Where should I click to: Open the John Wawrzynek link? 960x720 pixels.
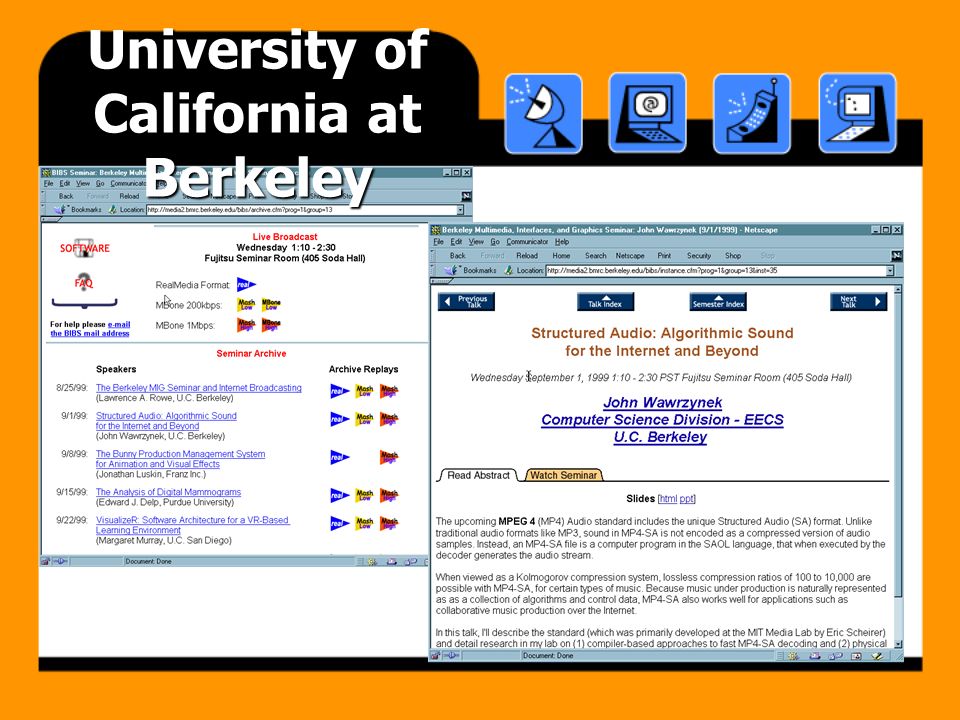[x=662, y=402]
